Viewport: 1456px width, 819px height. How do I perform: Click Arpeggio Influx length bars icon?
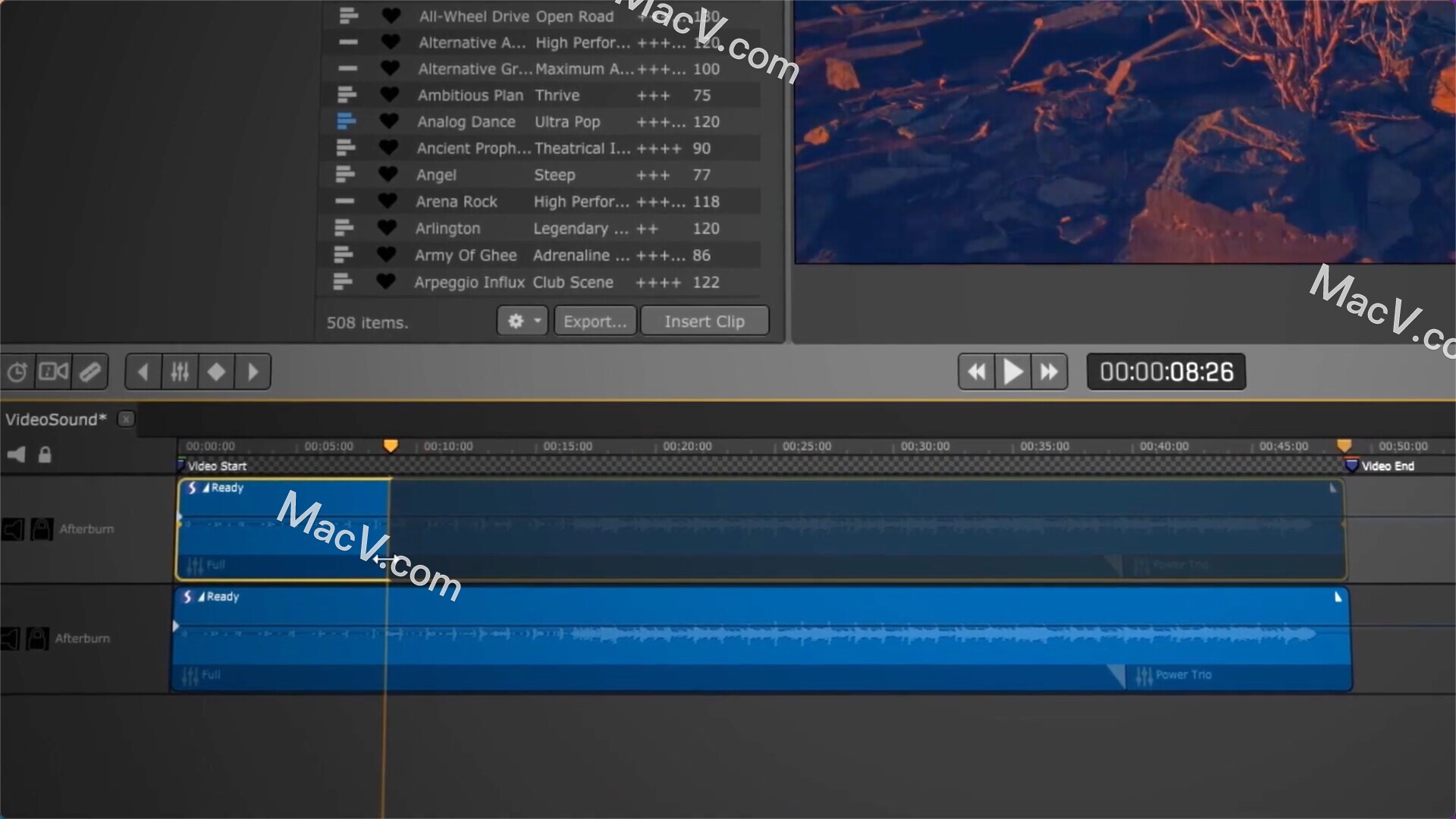point(343,281)
